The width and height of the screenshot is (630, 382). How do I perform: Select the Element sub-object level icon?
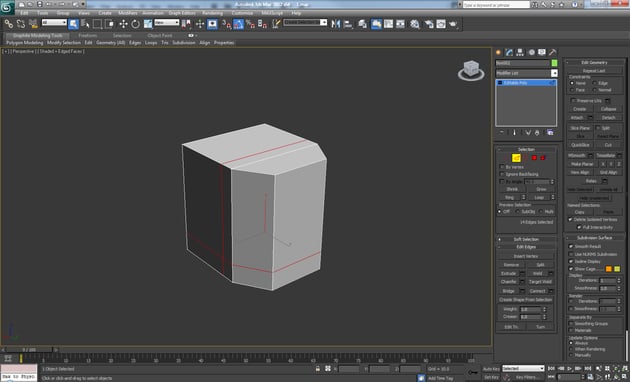pyautogui.click(x=543, y=158)
